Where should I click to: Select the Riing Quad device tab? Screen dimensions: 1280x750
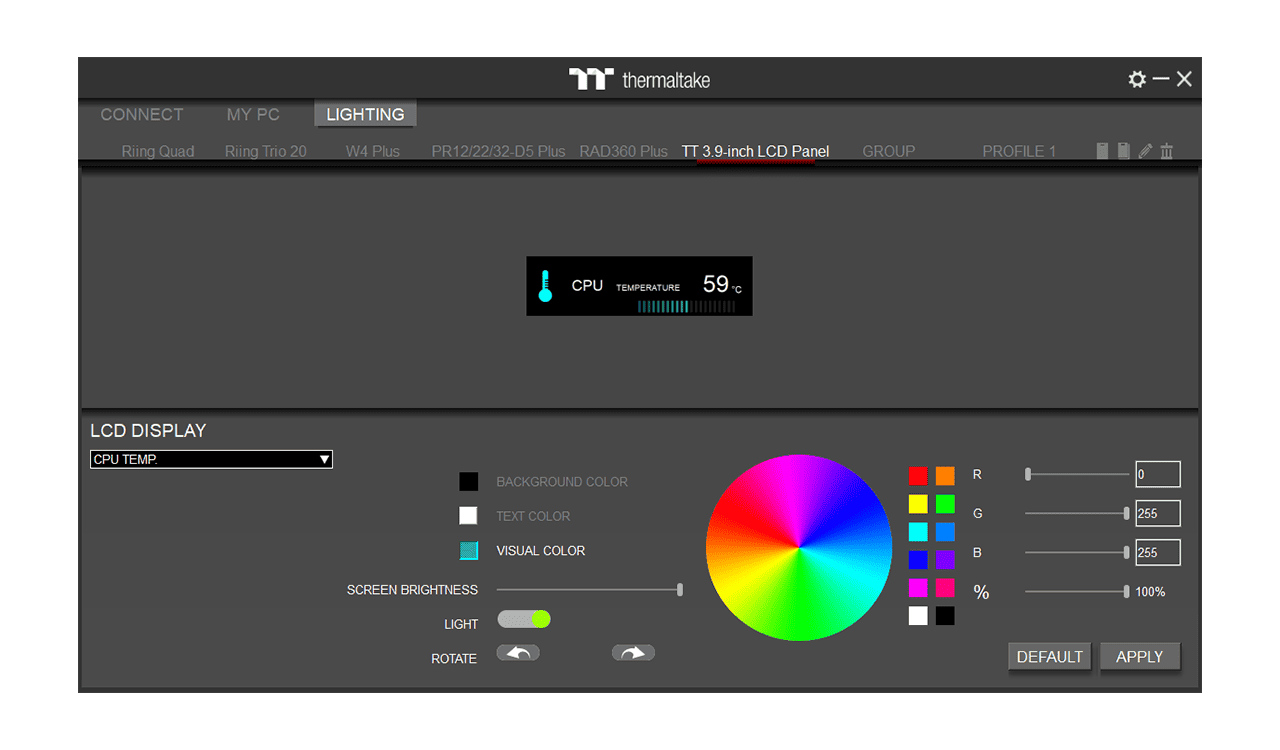click(158, 151)
